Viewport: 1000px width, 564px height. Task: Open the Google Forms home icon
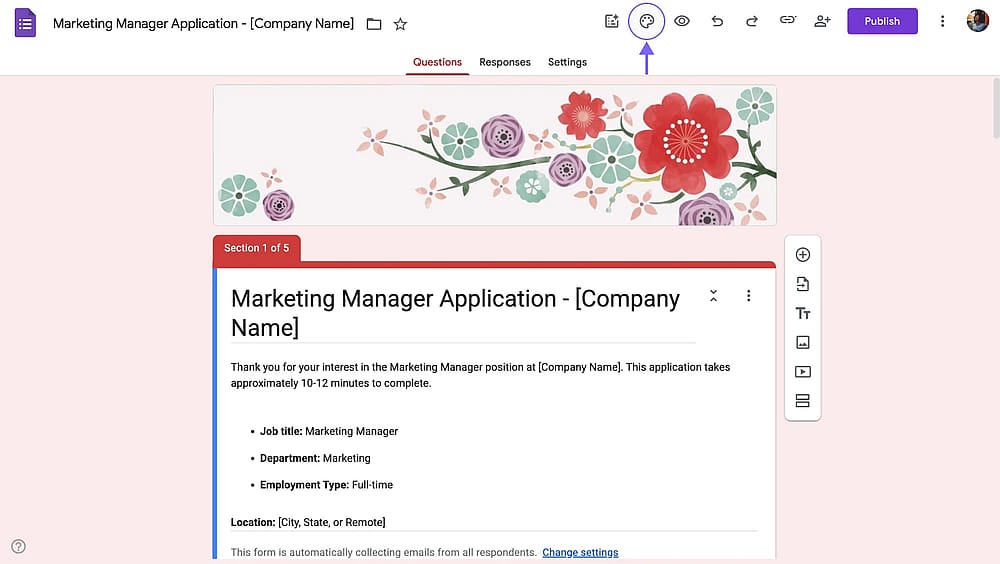(25, 23)
